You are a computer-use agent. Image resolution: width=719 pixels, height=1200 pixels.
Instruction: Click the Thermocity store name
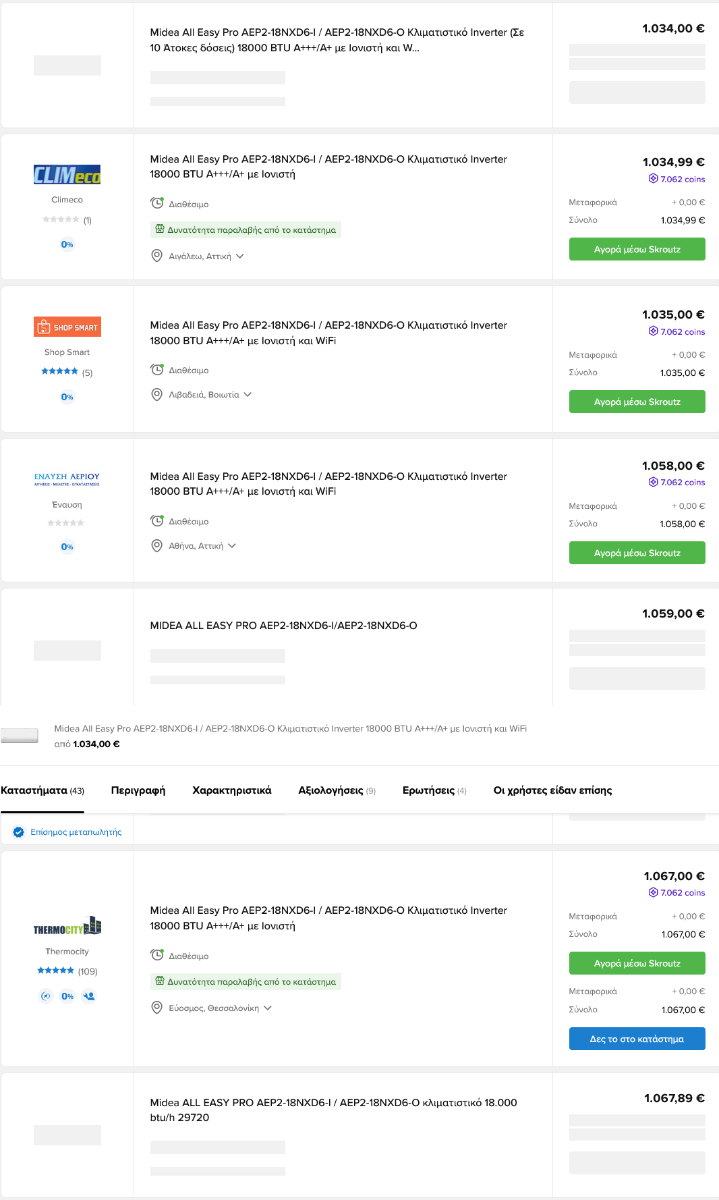point(67,952)
